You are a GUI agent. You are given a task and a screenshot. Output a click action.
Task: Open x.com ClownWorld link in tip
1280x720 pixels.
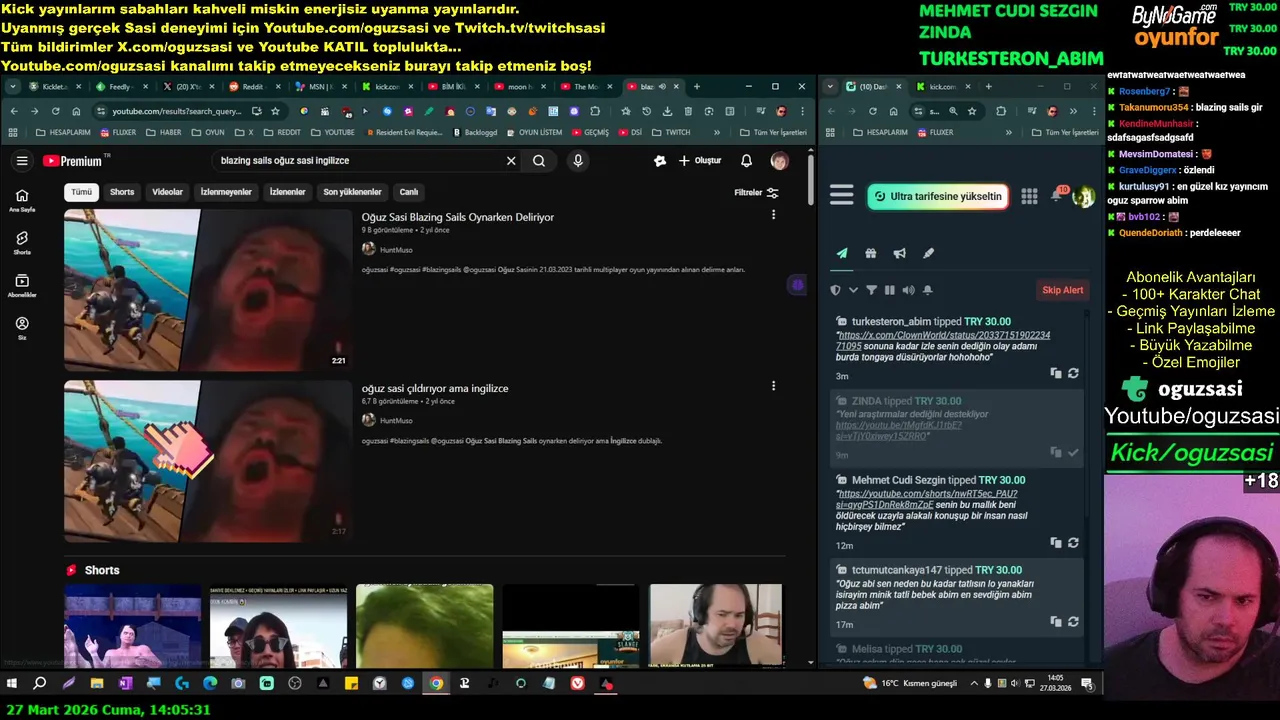(943, 340)
